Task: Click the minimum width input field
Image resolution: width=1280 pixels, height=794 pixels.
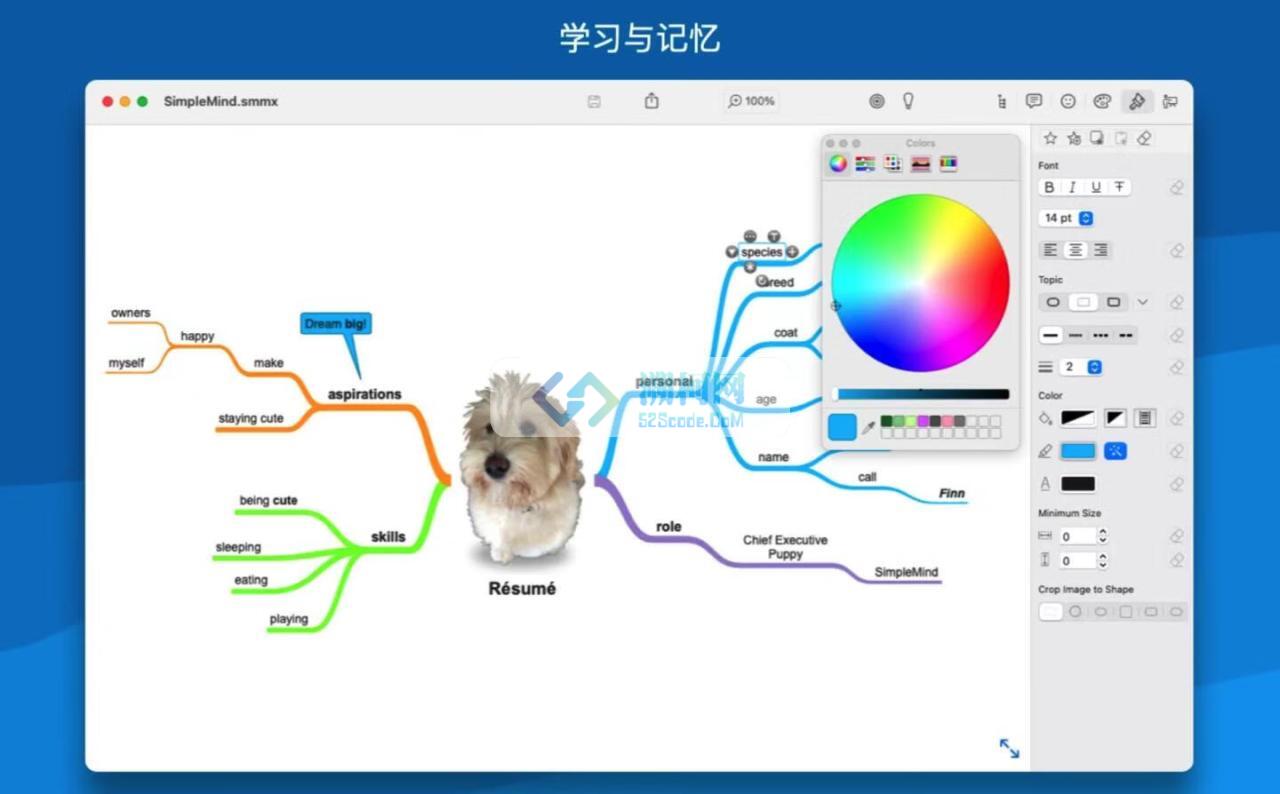Action: (1078, 536)
